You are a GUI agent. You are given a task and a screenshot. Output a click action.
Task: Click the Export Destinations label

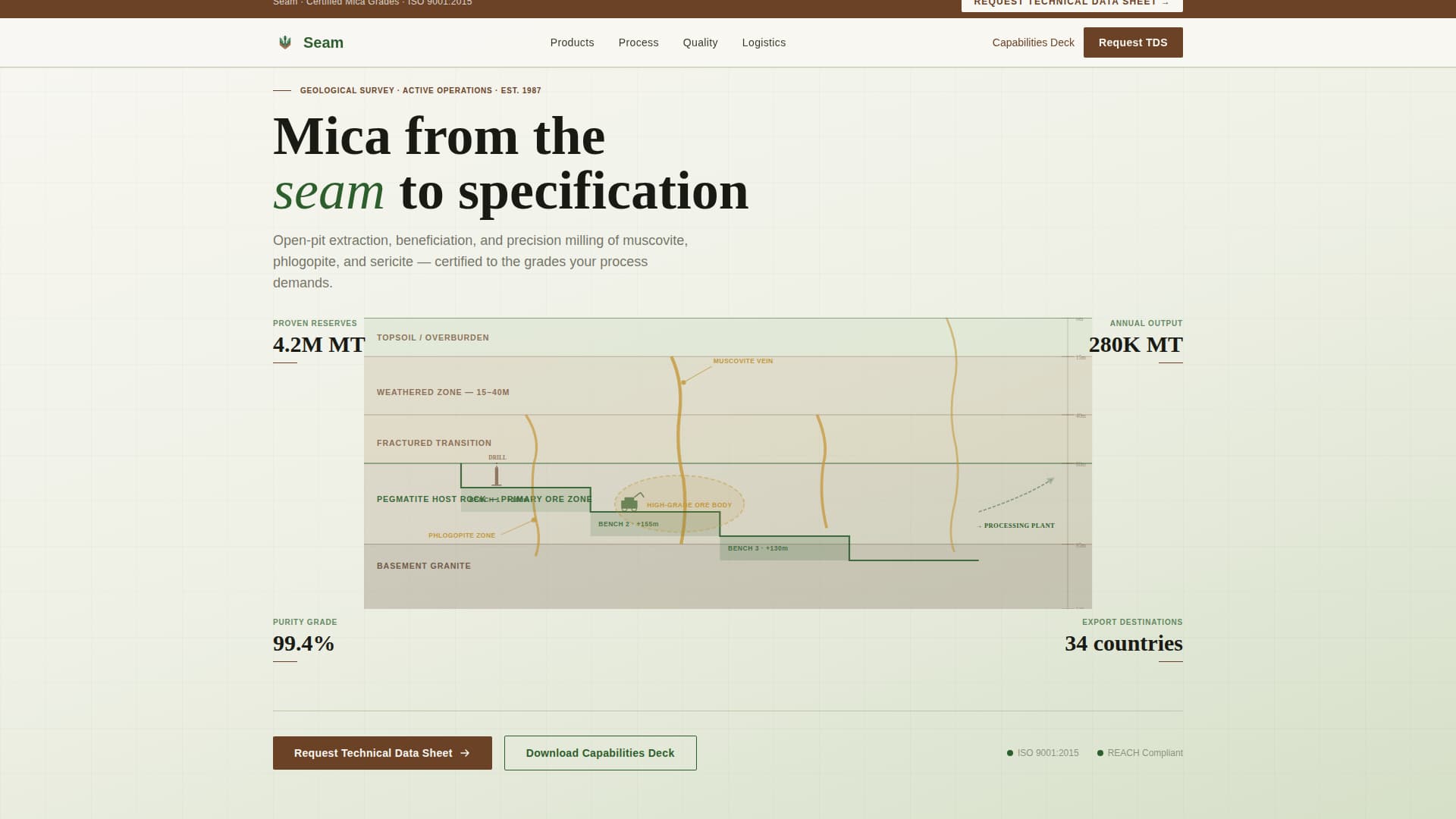coord(1132,622)
